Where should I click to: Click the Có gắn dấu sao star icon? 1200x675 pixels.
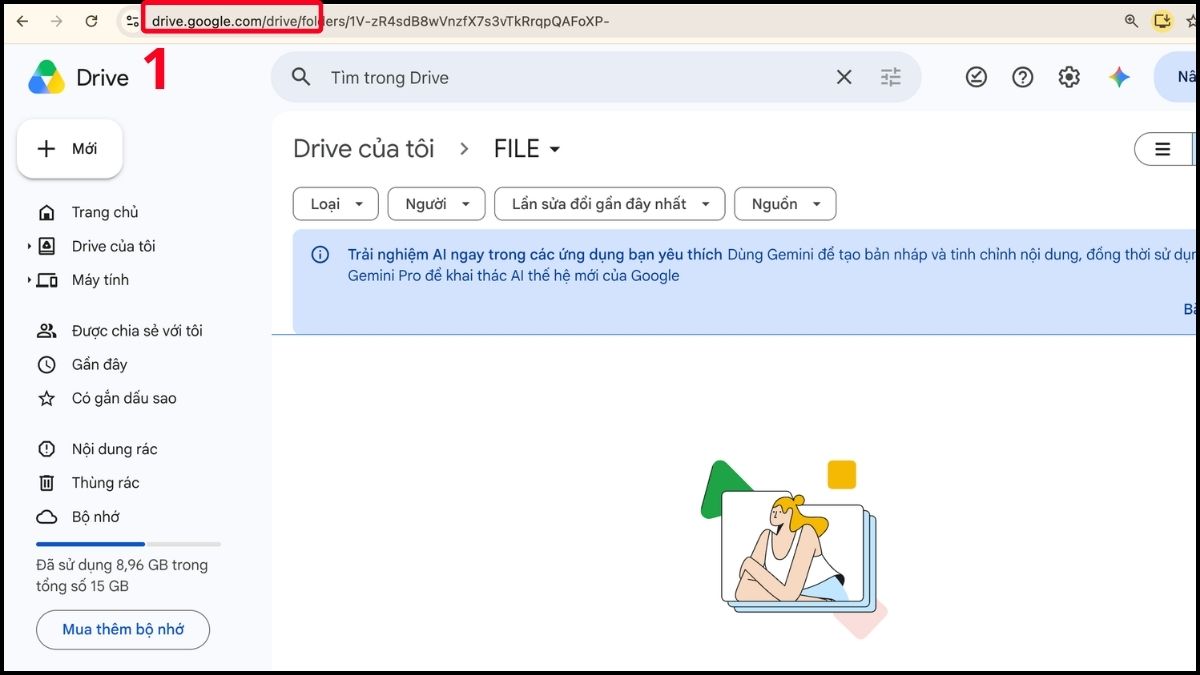(x=46, y=398)
